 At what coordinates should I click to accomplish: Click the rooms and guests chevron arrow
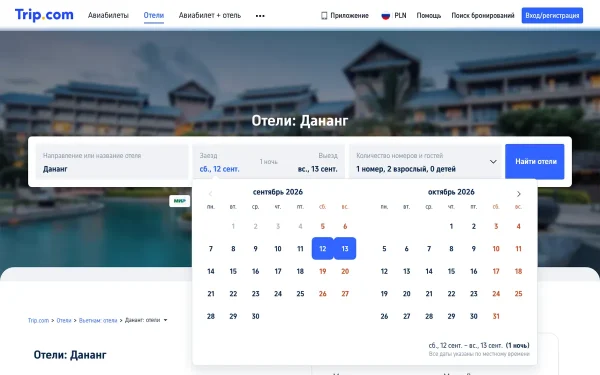click(493, 162)
